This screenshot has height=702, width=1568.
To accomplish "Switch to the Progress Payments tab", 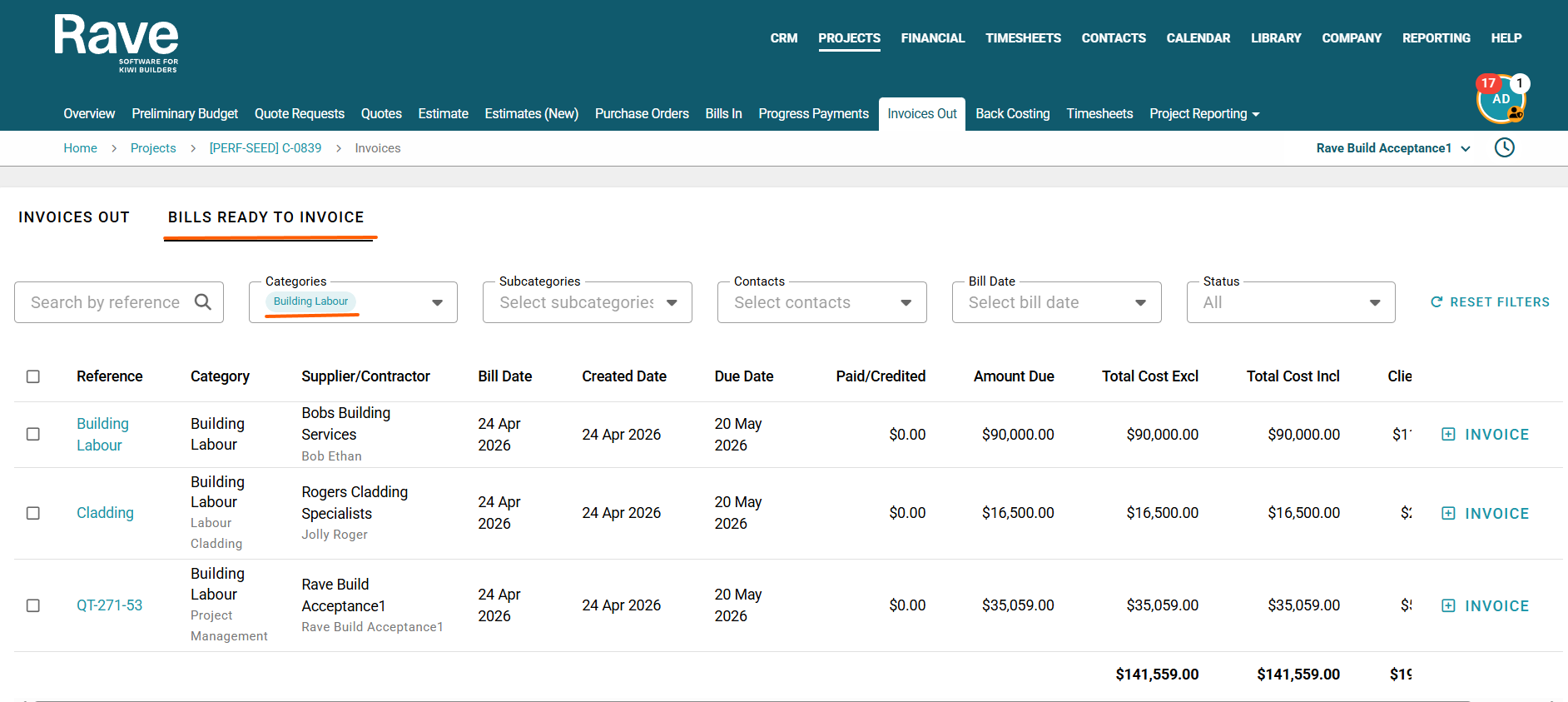I will (x=813, y=114).
